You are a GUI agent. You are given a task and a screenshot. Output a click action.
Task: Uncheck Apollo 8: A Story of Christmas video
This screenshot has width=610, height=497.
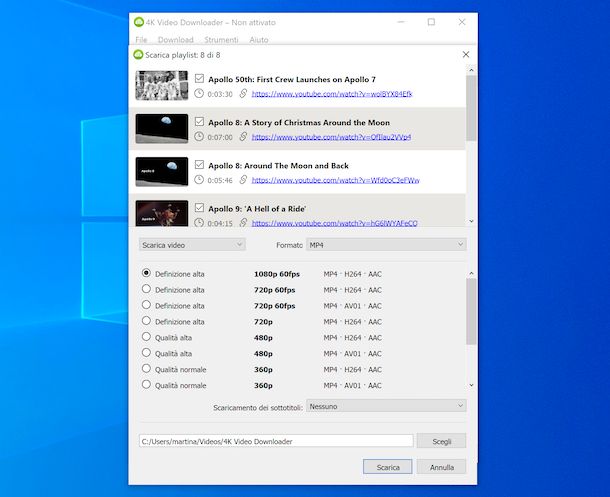[199, 122]
